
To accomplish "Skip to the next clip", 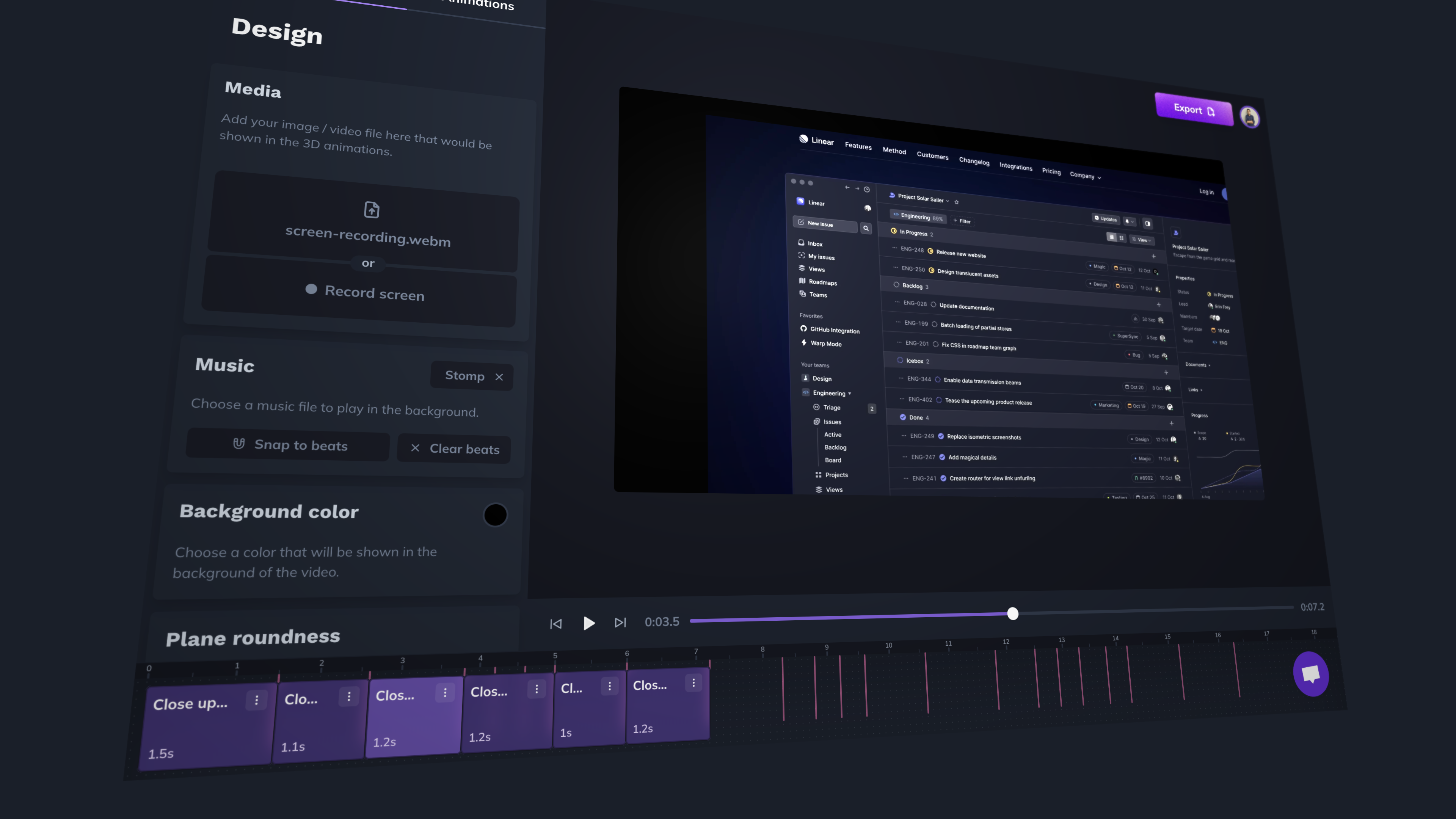I will point(620,622).
